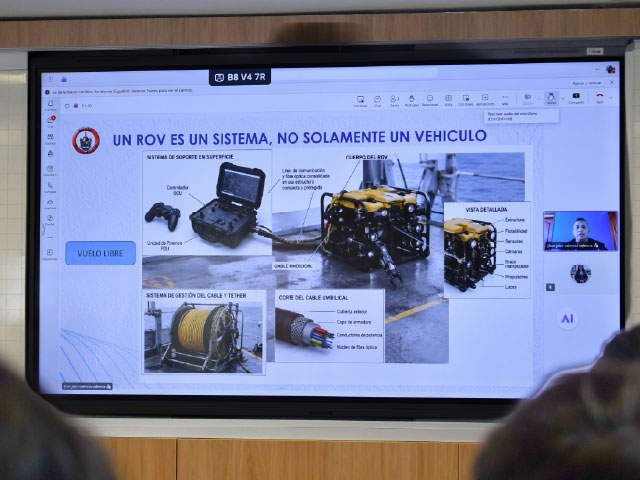Expand the left panel chevron handle
This screenshot has width=640, height=480.
coord(43,229)
